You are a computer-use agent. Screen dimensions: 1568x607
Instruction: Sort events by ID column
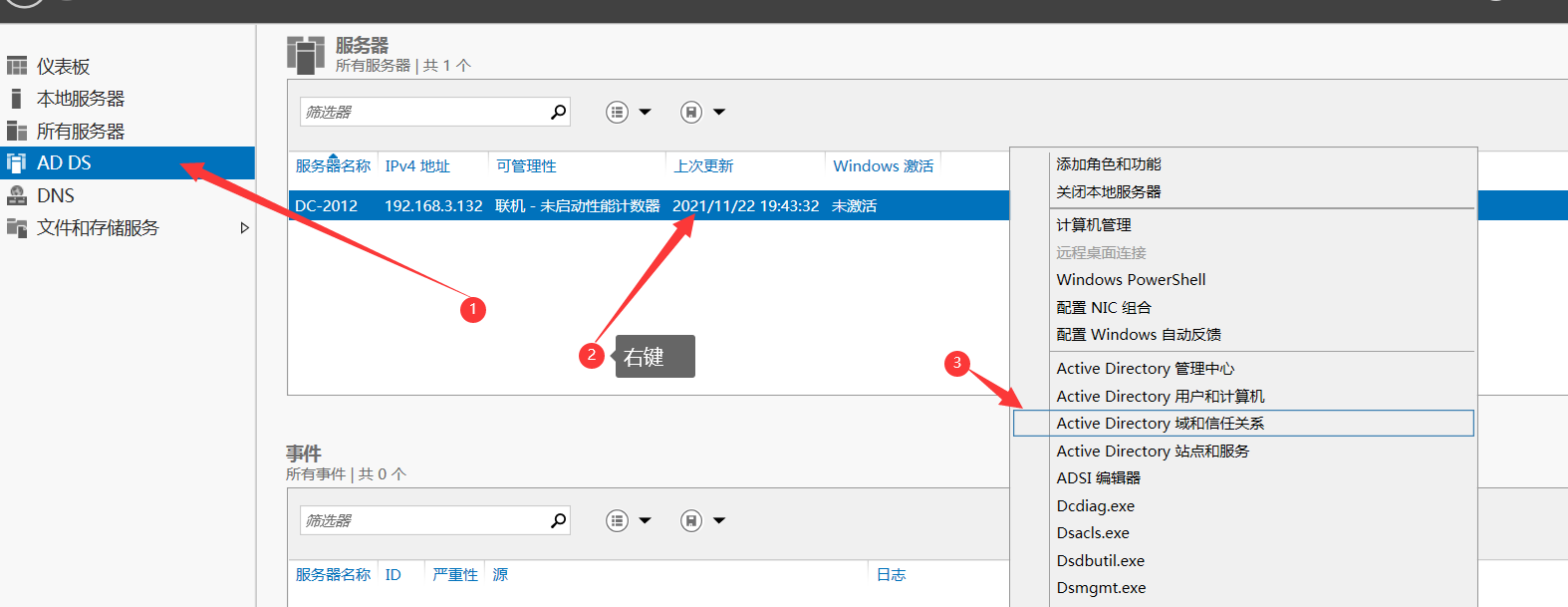(x=393, y=575)
